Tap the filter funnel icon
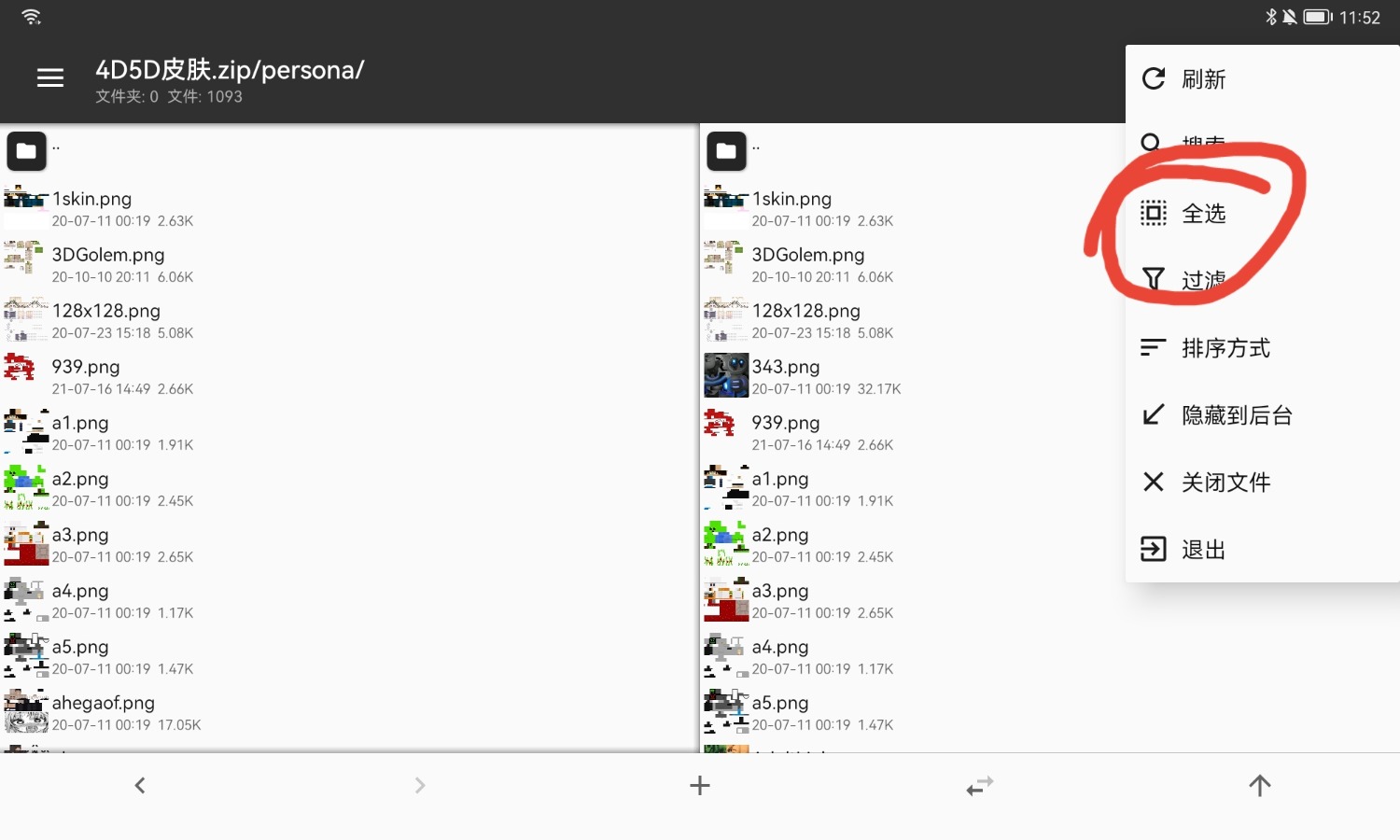Viewport: 1400px width, 840px height. click(x=1154, y=279)
